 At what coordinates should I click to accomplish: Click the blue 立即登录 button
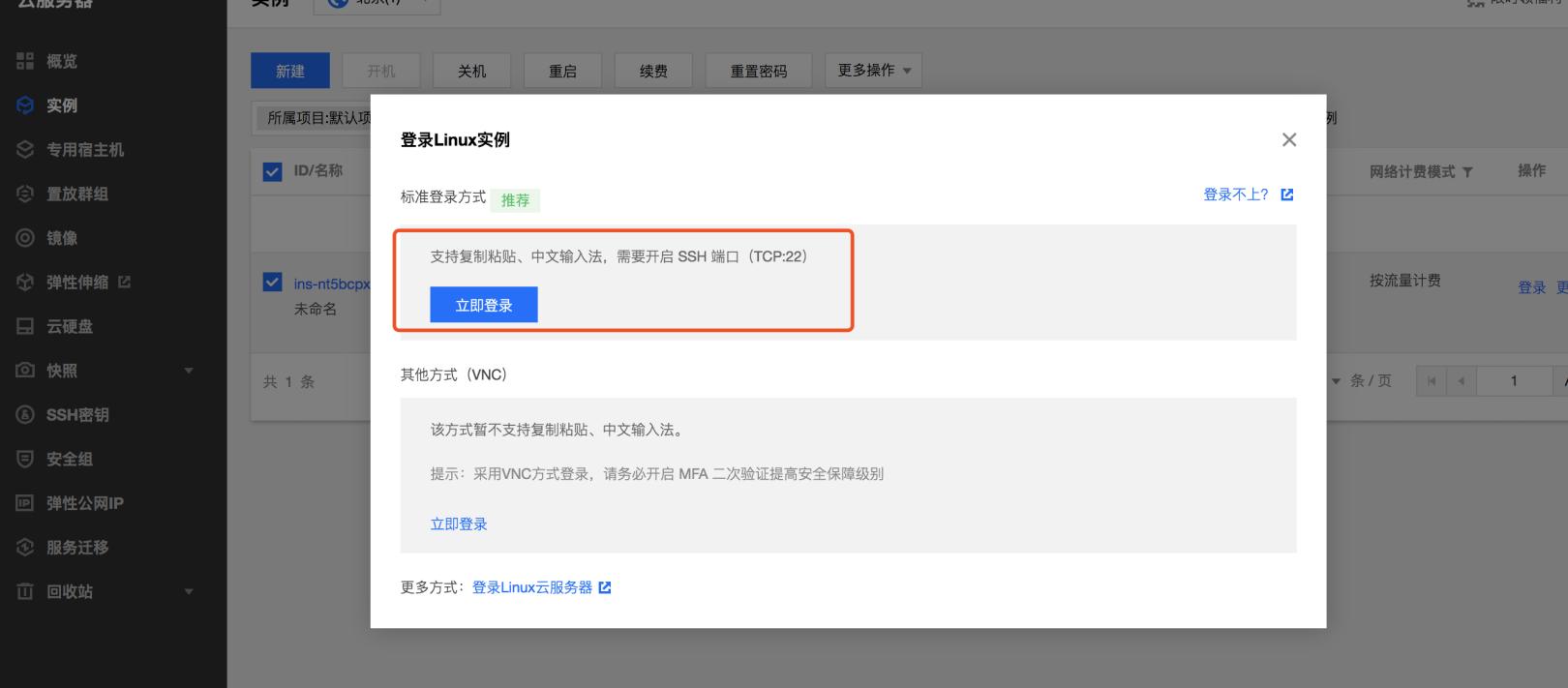[x=484, y=305]
